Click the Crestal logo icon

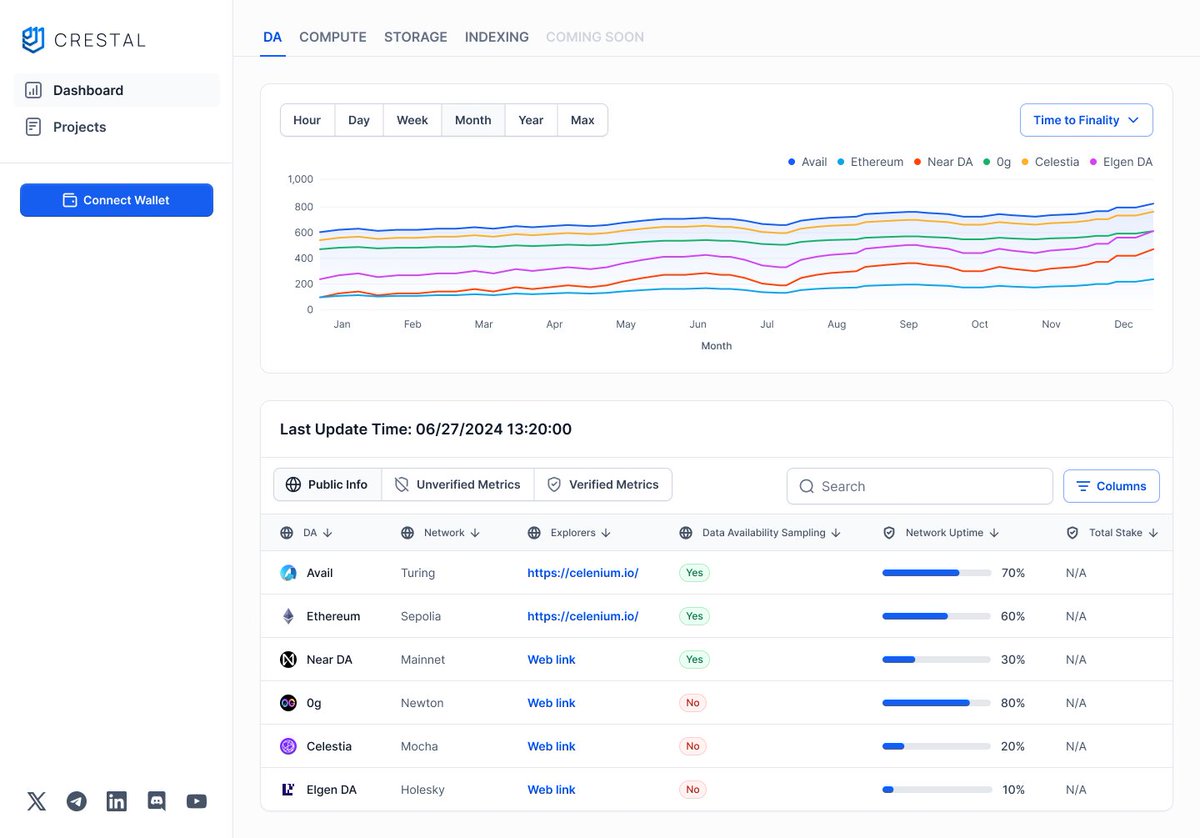click(33, 39)
